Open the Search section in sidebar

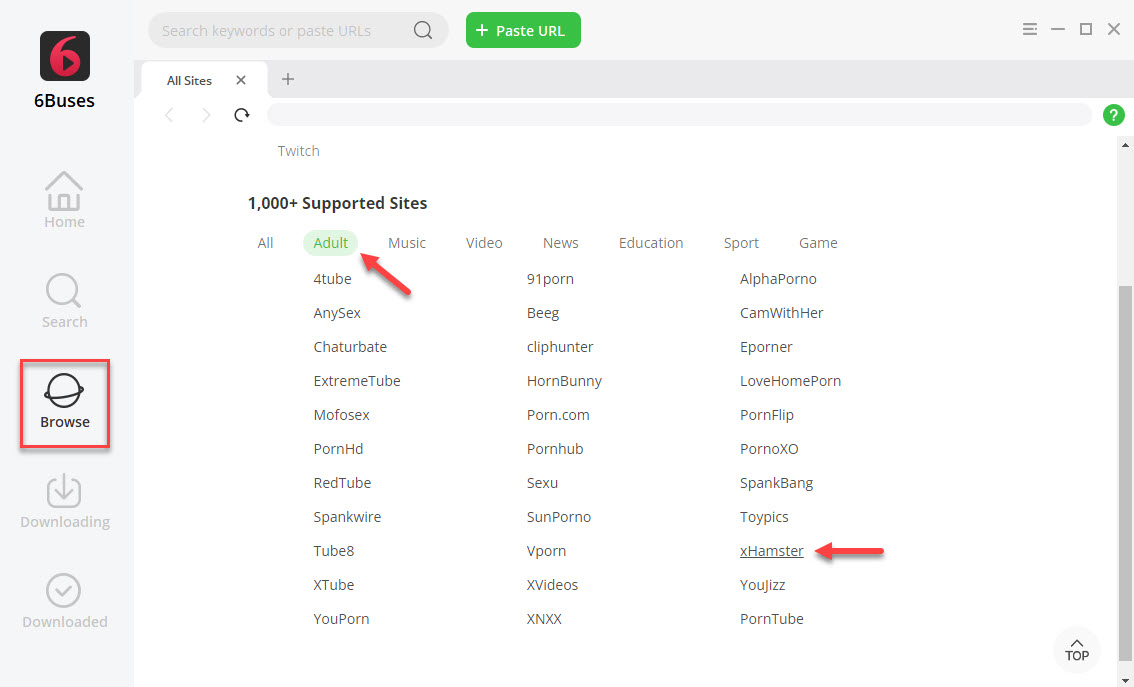tap(64, 301)
